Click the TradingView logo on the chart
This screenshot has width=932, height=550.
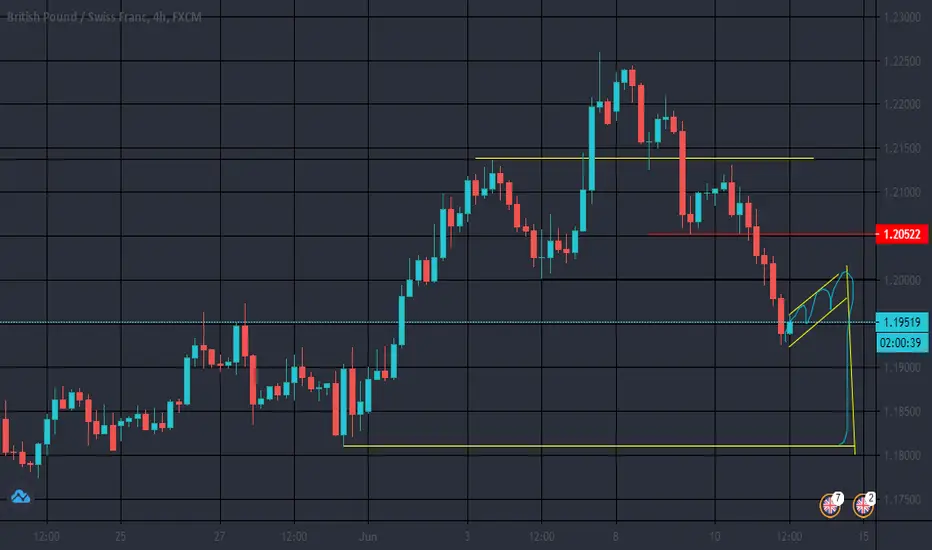(20, 496)
